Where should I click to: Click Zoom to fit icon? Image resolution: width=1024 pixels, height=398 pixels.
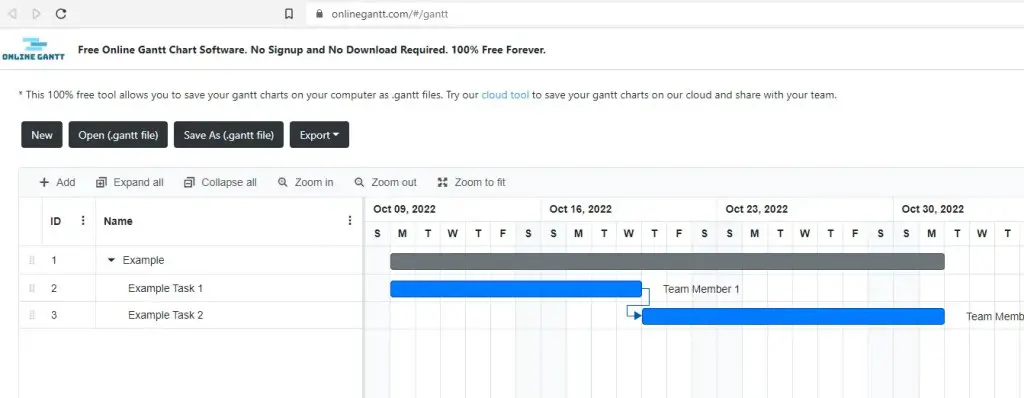click(442, 182)
